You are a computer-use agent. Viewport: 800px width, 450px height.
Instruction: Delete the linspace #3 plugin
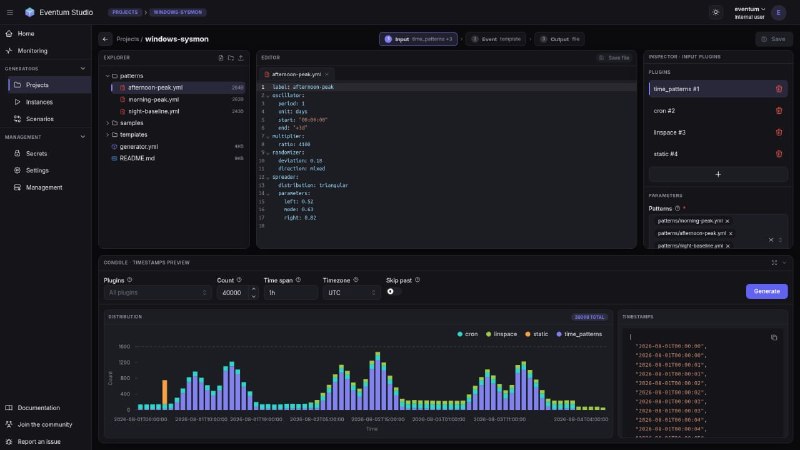779,132
